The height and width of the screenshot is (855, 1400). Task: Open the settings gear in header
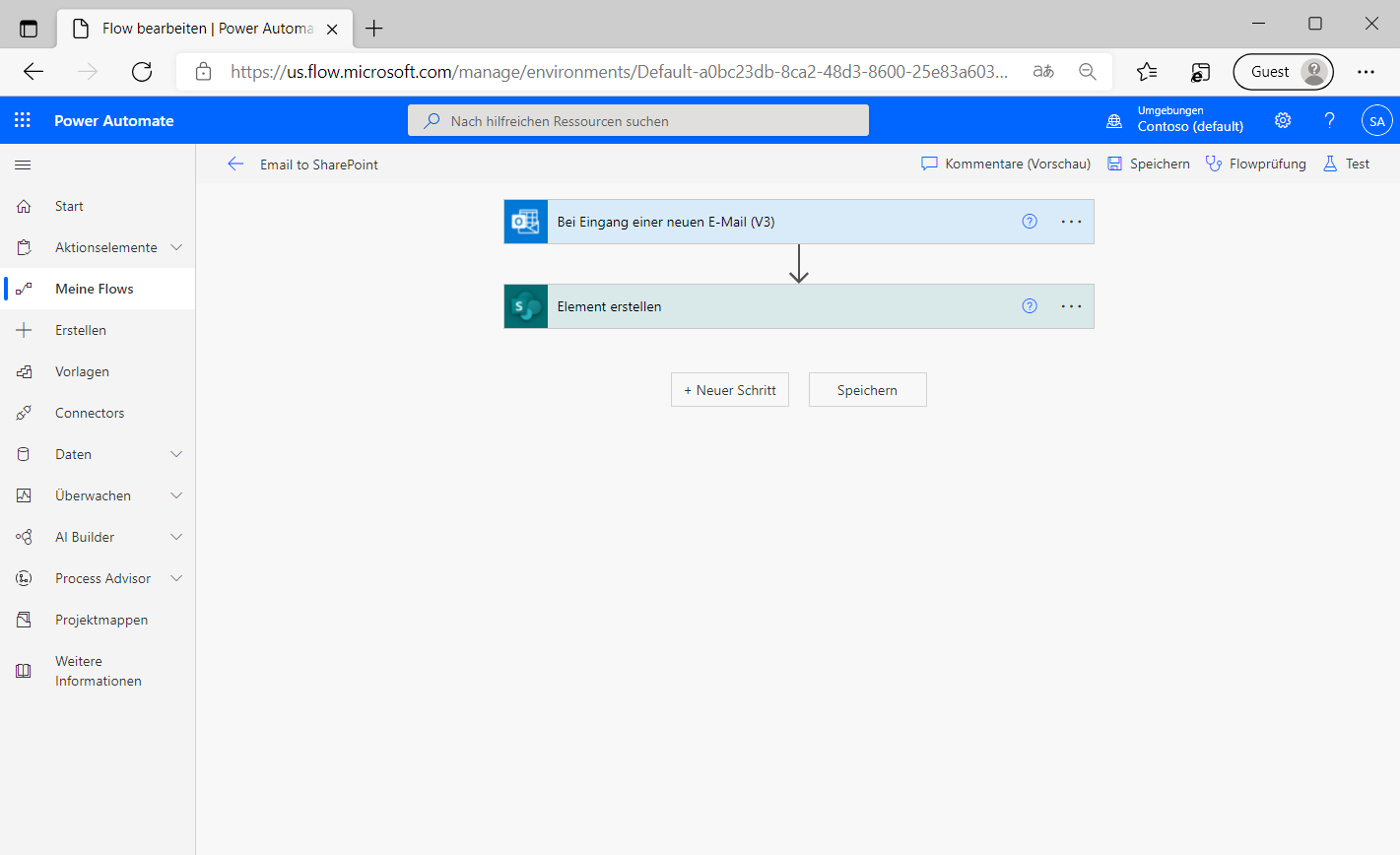[x=1283, y=120]
